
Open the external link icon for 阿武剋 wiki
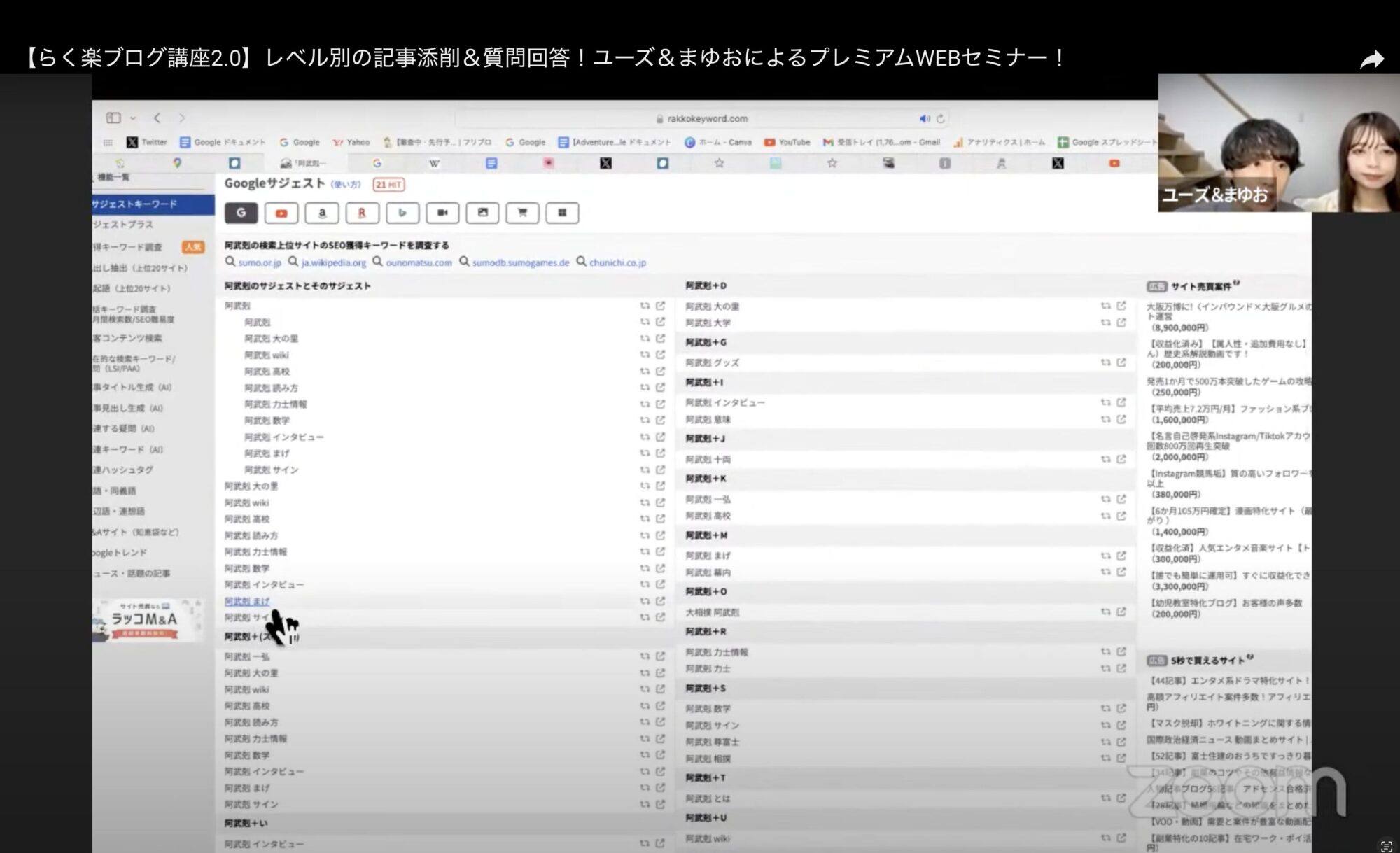pos(660,355)
